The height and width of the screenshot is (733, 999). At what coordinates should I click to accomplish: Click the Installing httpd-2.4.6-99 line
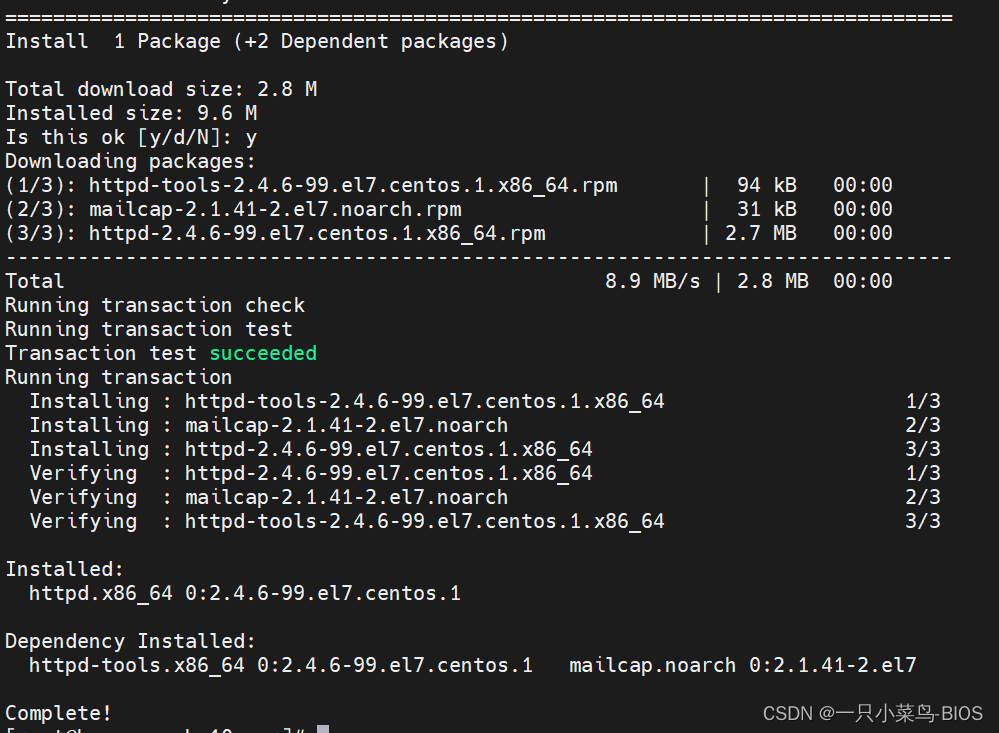click(485, 449)
